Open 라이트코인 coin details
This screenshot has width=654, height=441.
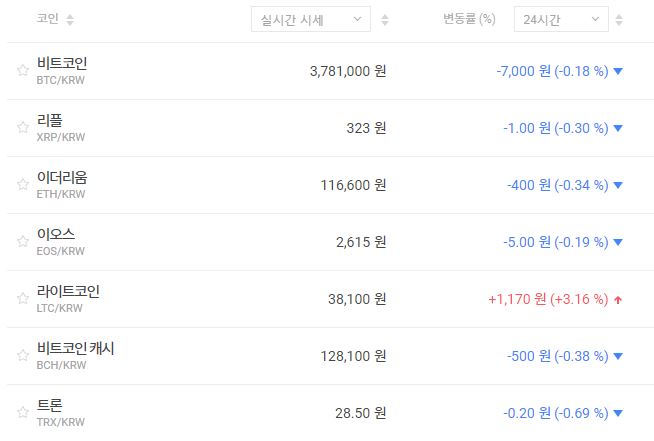click(x=68, y=292)
